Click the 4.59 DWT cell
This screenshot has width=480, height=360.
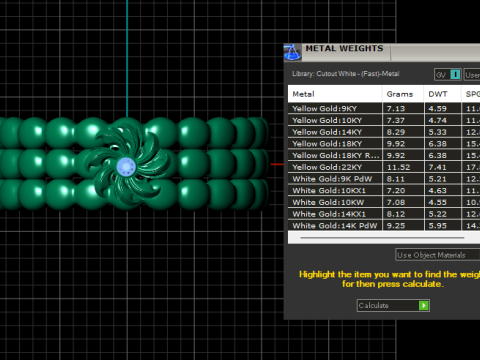[x=443, y=108]
